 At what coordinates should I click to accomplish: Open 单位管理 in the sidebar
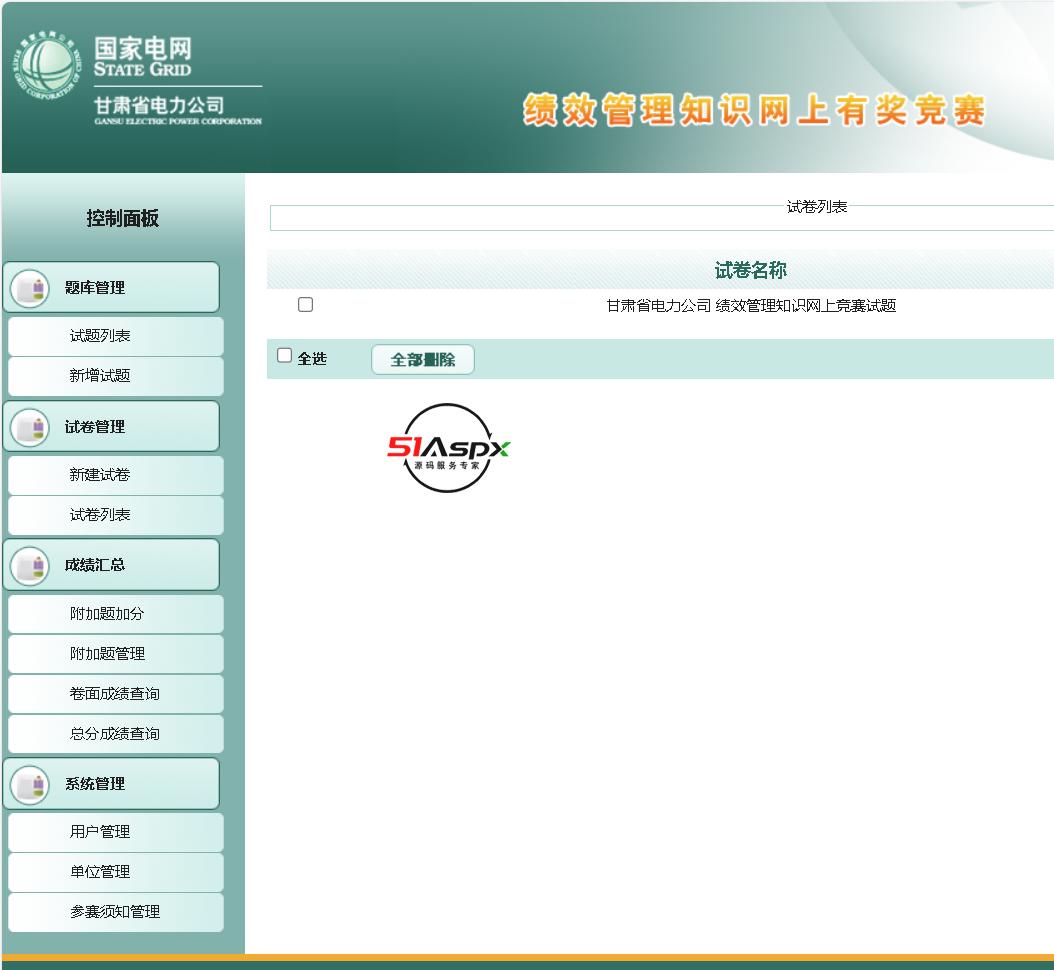coord(100,872)
